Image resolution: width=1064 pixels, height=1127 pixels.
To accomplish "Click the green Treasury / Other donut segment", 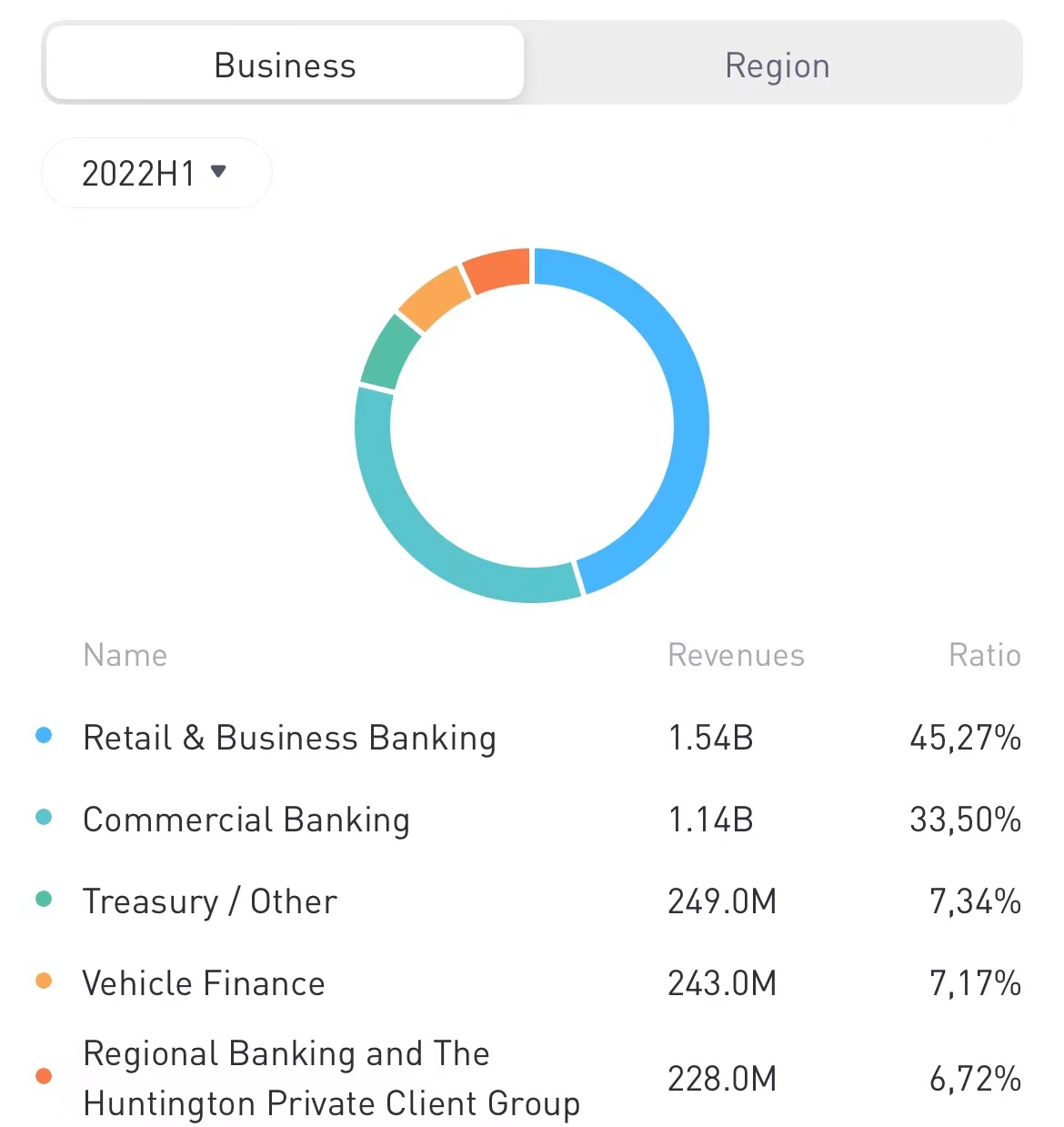I will [388, 352].
